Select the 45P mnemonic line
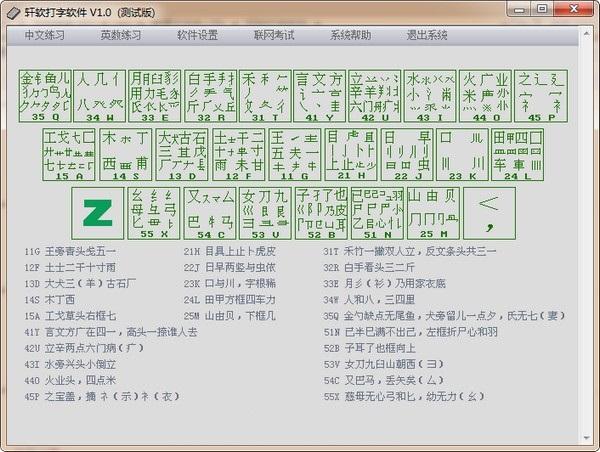The width and height of the screenshot is (600, 452). click(x=102, y=396)
